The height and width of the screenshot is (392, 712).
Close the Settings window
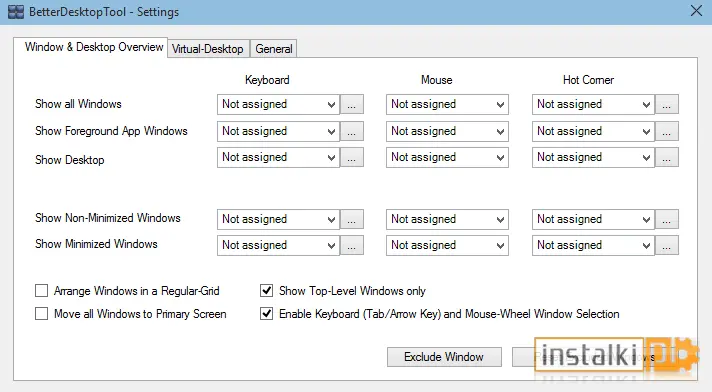coord(696,11)
